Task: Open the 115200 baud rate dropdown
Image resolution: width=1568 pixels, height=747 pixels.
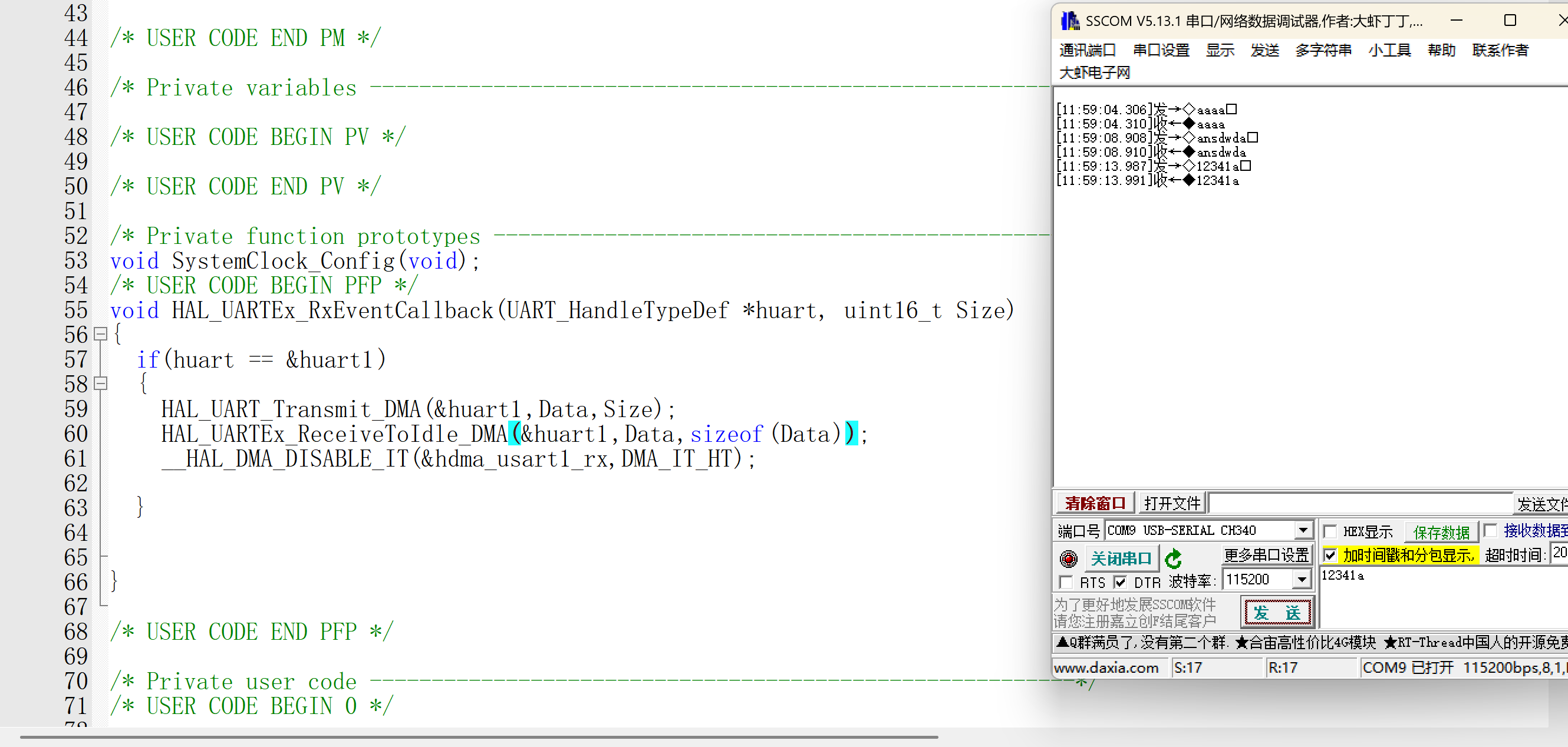Action: [x=1302, y=579]
